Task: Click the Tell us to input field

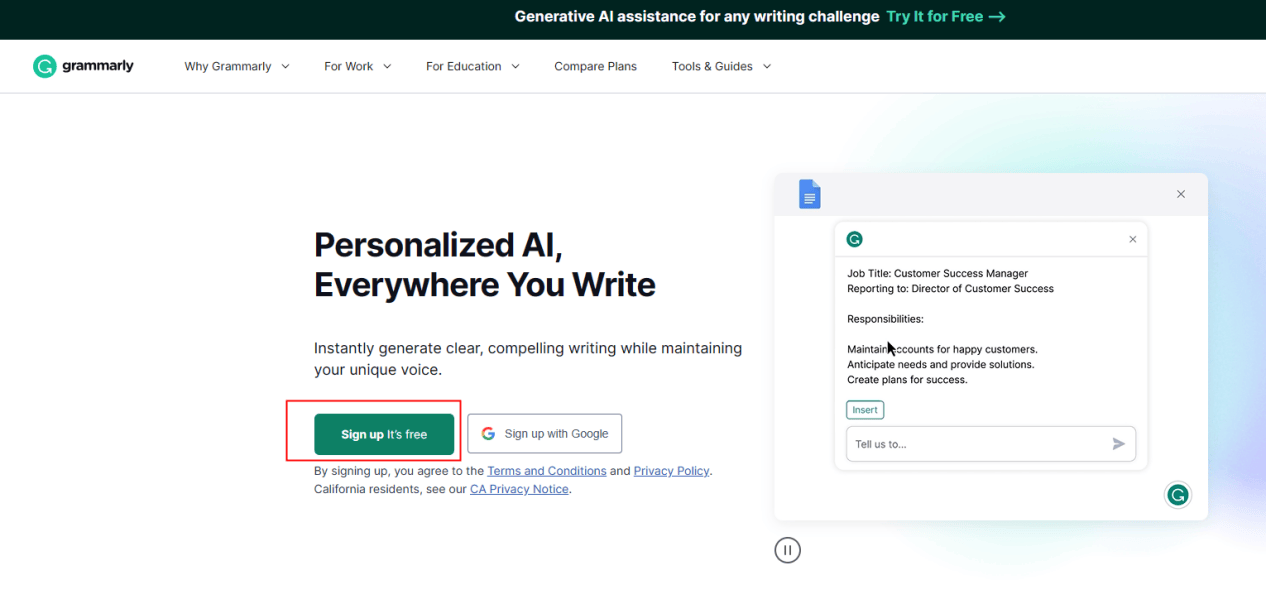Action: coord(975,444)
